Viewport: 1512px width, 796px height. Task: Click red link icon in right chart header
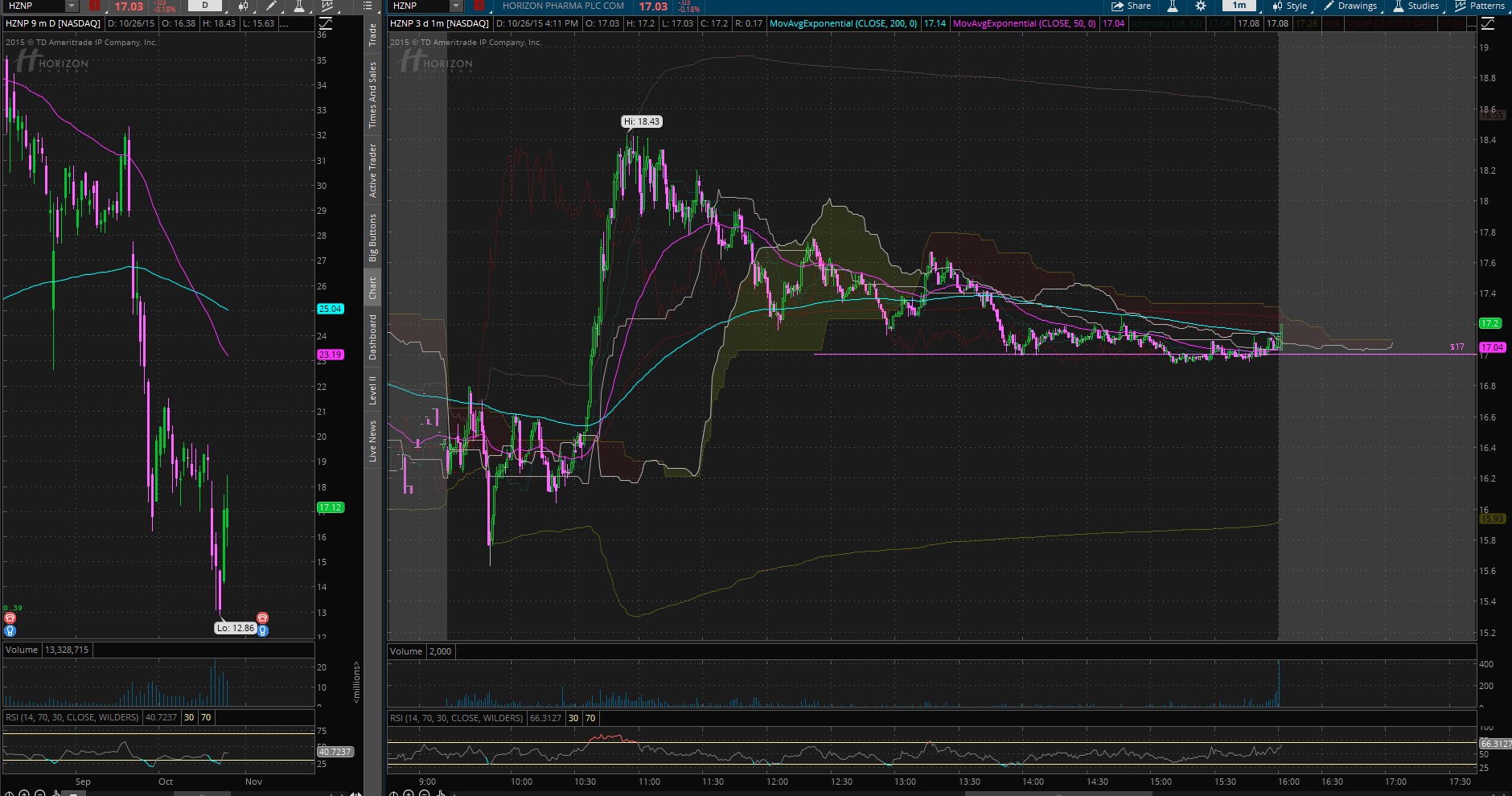479,6
